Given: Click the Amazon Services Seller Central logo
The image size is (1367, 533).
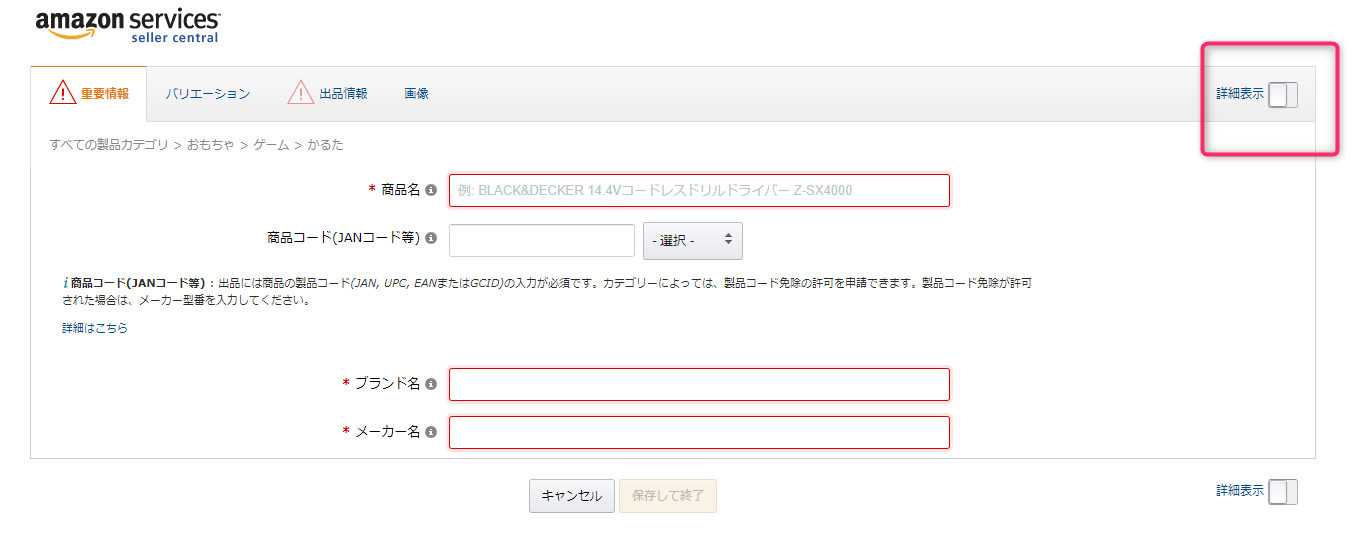Looking at the screenshot, I should click(128, 26).
